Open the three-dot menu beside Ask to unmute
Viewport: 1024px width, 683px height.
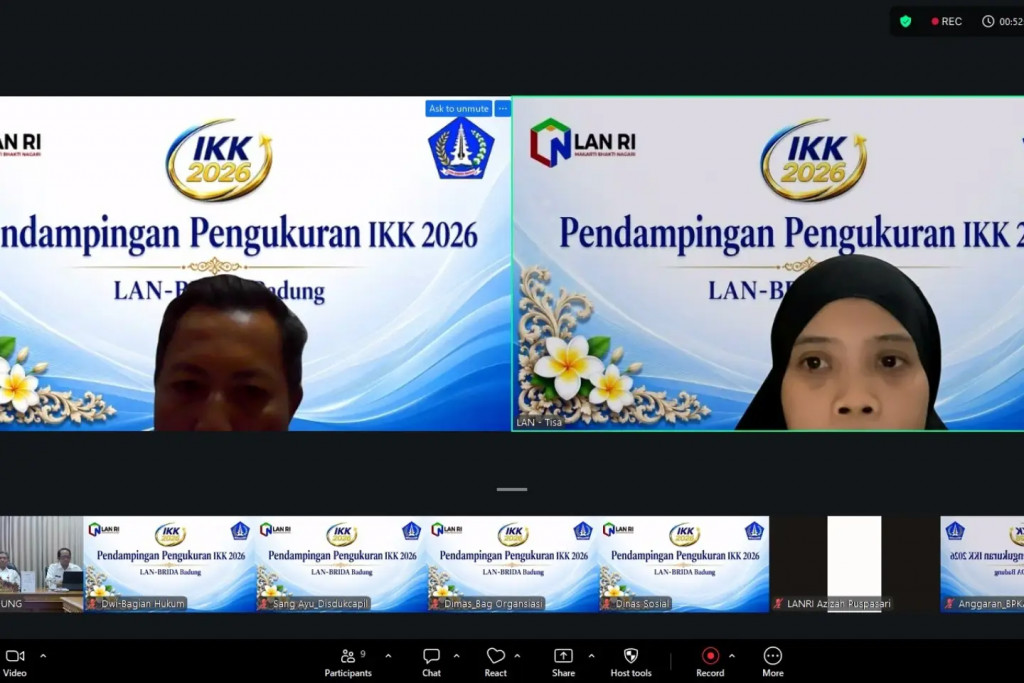tap(502, 108)
